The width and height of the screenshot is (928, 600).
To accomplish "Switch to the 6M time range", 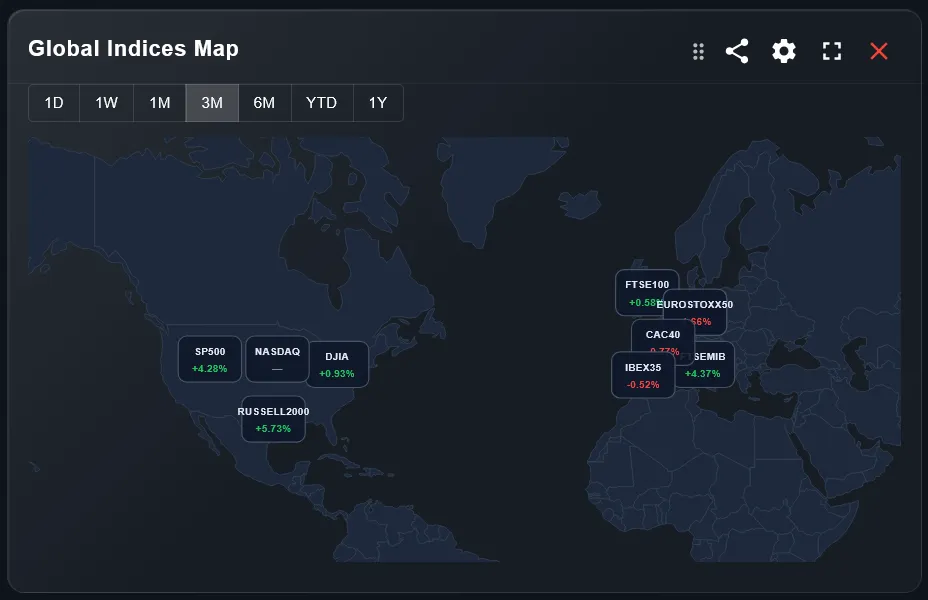I will pyautogui.click(x=264, y=103).
